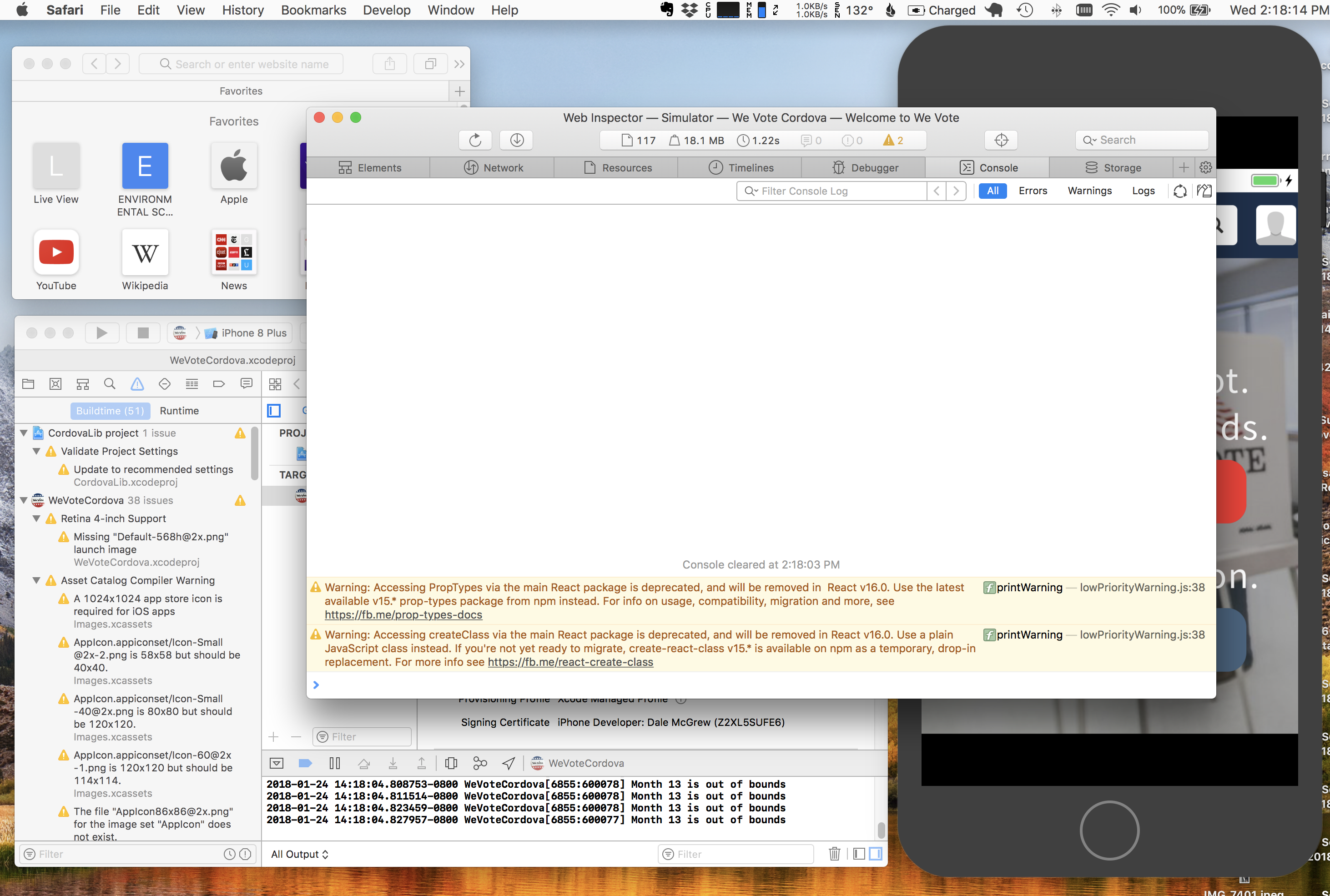
Task: Click Filter Console Log input field
Action: pyautogui.click(x=841, y=190)
